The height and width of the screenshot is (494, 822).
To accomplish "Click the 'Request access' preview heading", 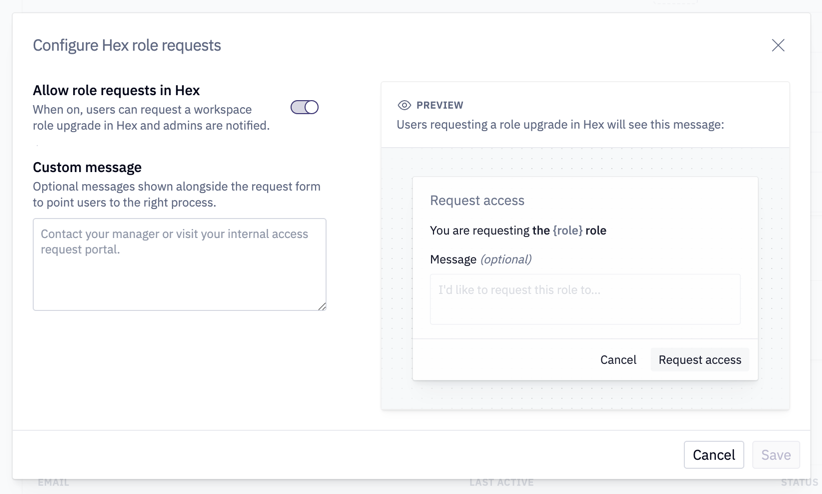I will (x=477, y=200).
